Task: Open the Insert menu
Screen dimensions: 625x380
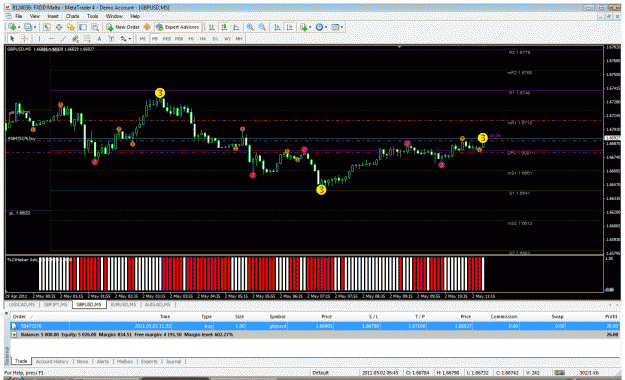Action: [x=53, y=16]
